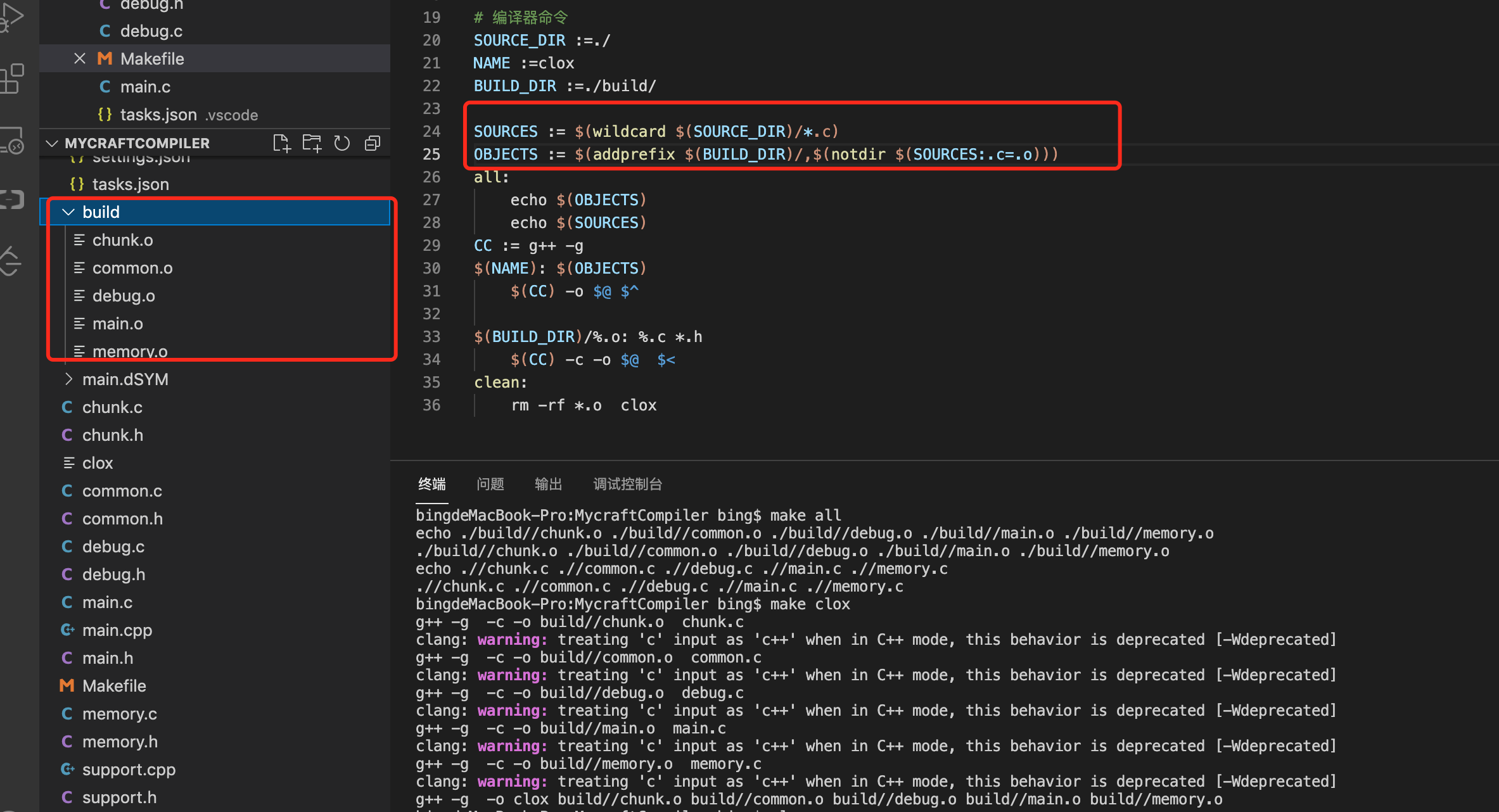Open common.h in explorer

point(215,519)
